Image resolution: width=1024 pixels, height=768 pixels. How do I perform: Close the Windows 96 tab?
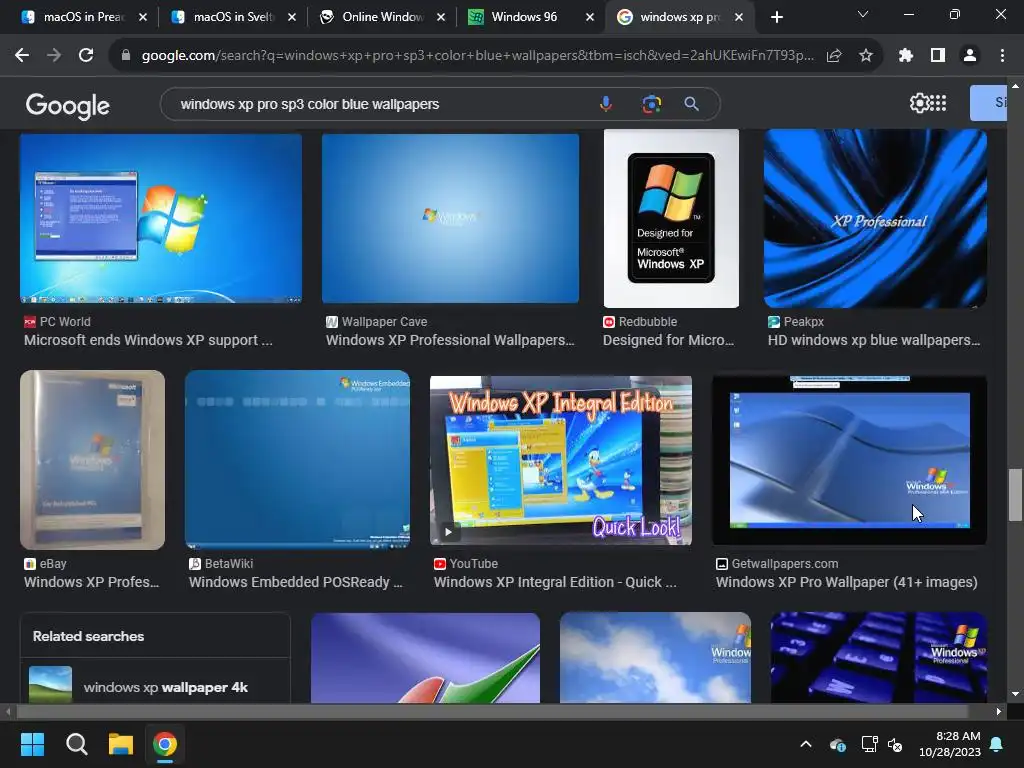point(590,17)
